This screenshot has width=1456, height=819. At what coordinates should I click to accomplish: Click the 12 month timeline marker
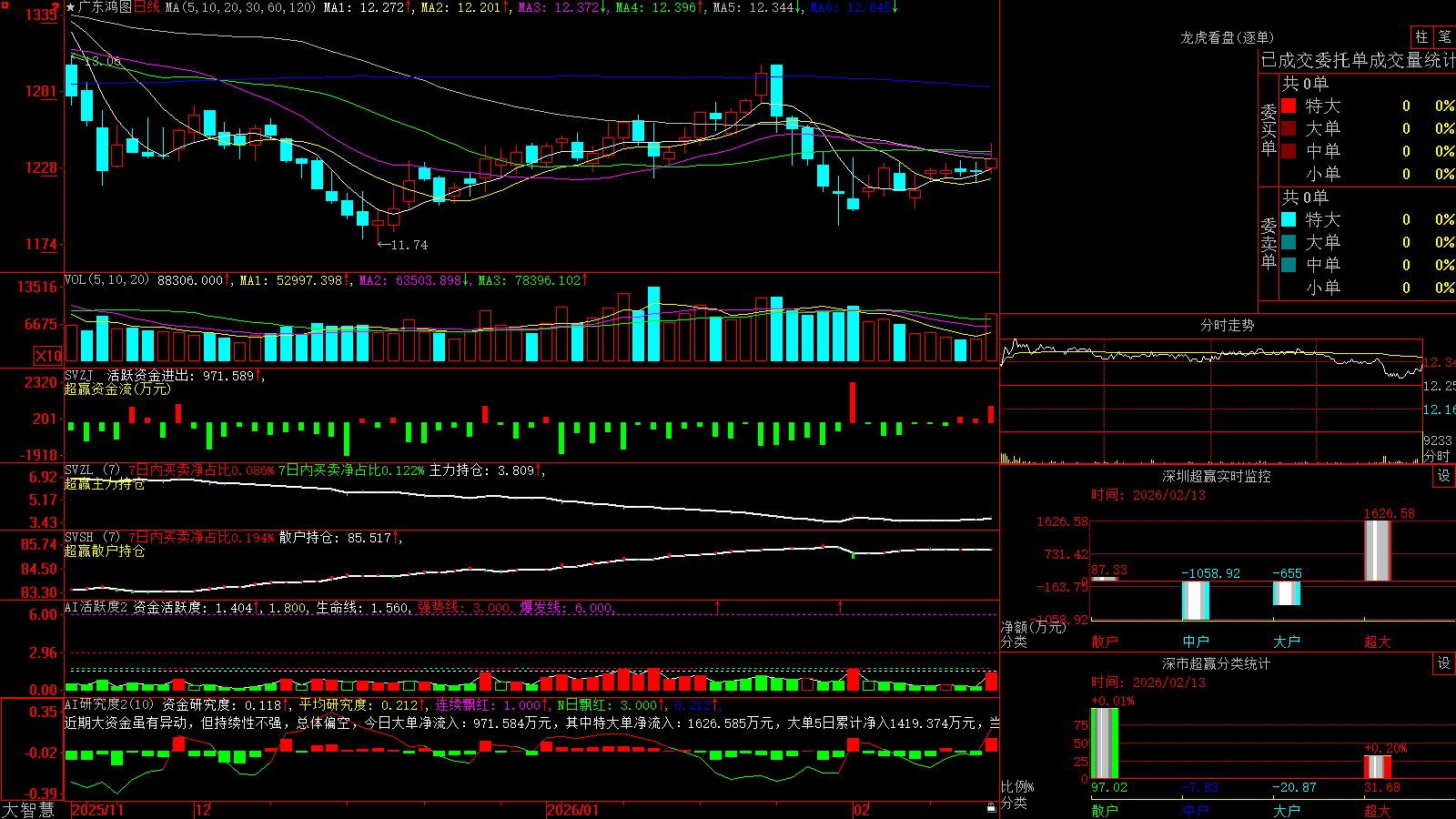[204, 810]
